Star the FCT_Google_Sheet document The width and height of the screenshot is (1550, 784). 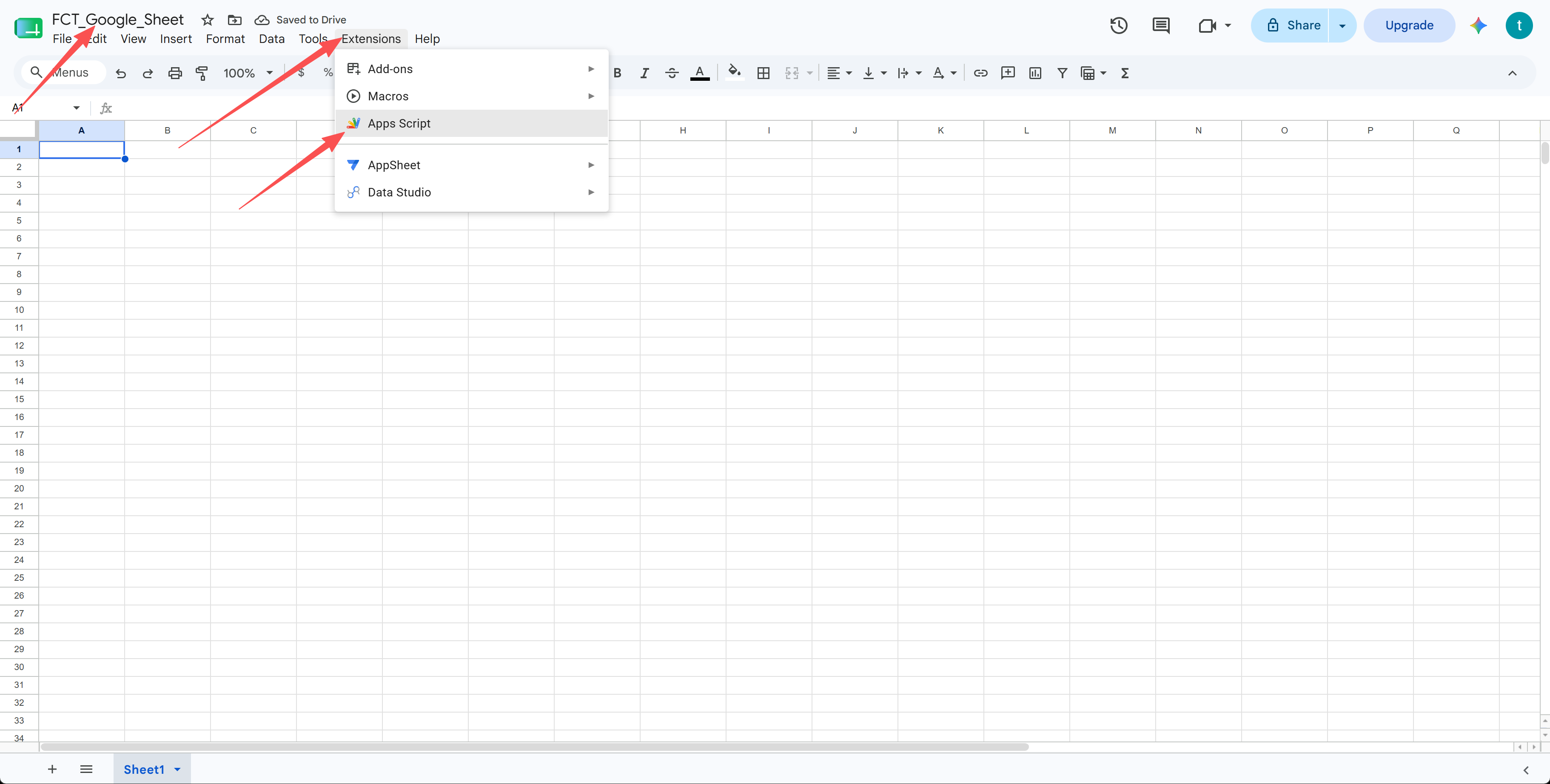coord(208,20)
